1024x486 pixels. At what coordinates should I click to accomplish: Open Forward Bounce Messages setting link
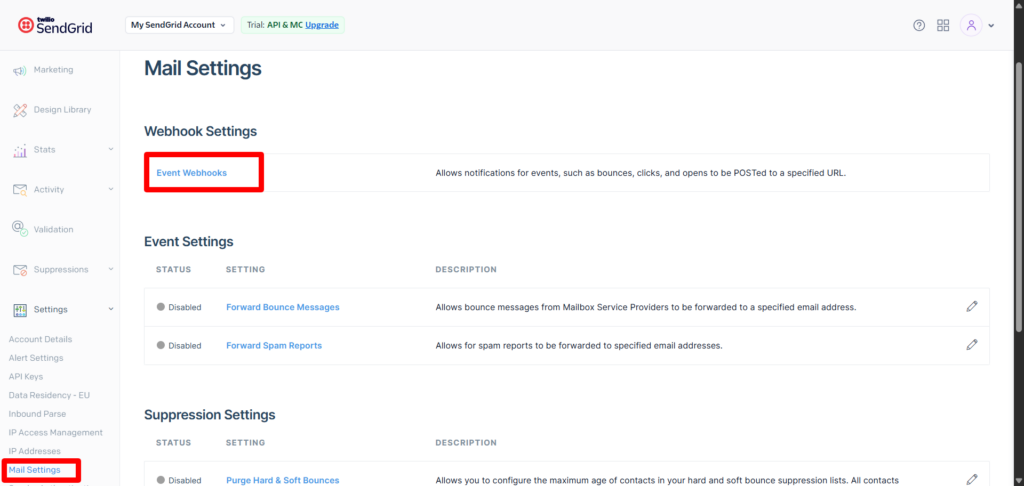(x=282, y=307)
